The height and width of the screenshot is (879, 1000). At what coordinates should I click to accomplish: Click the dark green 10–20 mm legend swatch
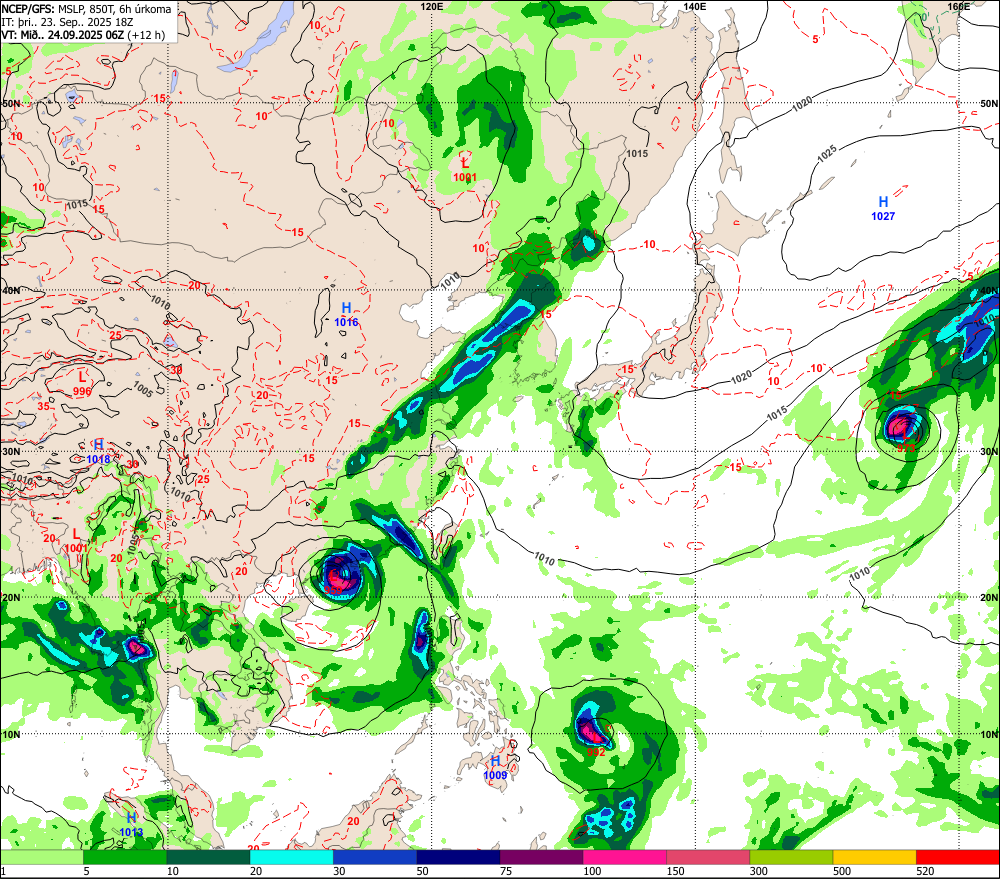(x=208, y=857)
